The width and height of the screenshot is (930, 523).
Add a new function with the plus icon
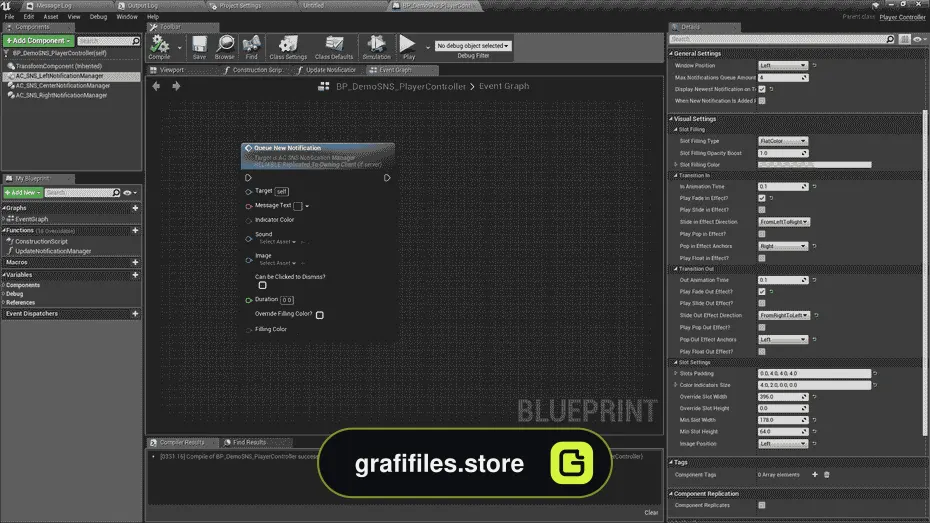pos(135,230)
